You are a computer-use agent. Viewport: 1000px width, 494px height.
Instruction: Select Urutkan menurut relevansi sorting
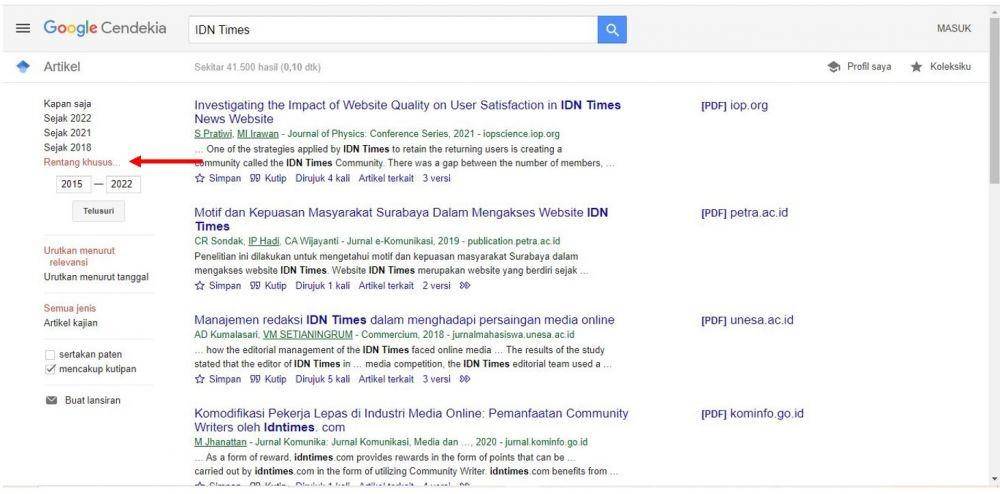pos(80,256)
